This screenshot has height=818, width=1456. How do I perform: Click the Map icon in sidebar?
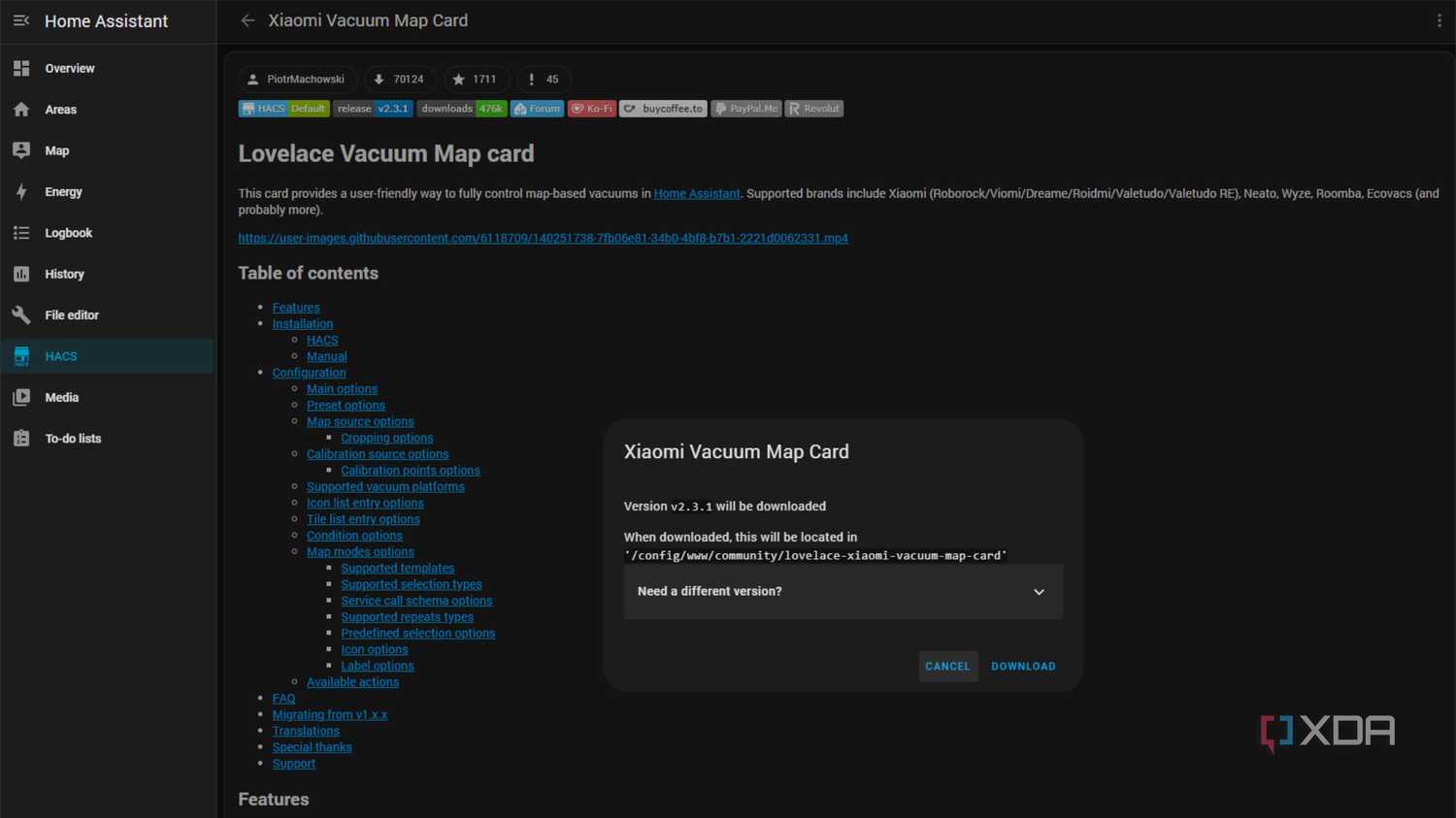pos(21,150)
